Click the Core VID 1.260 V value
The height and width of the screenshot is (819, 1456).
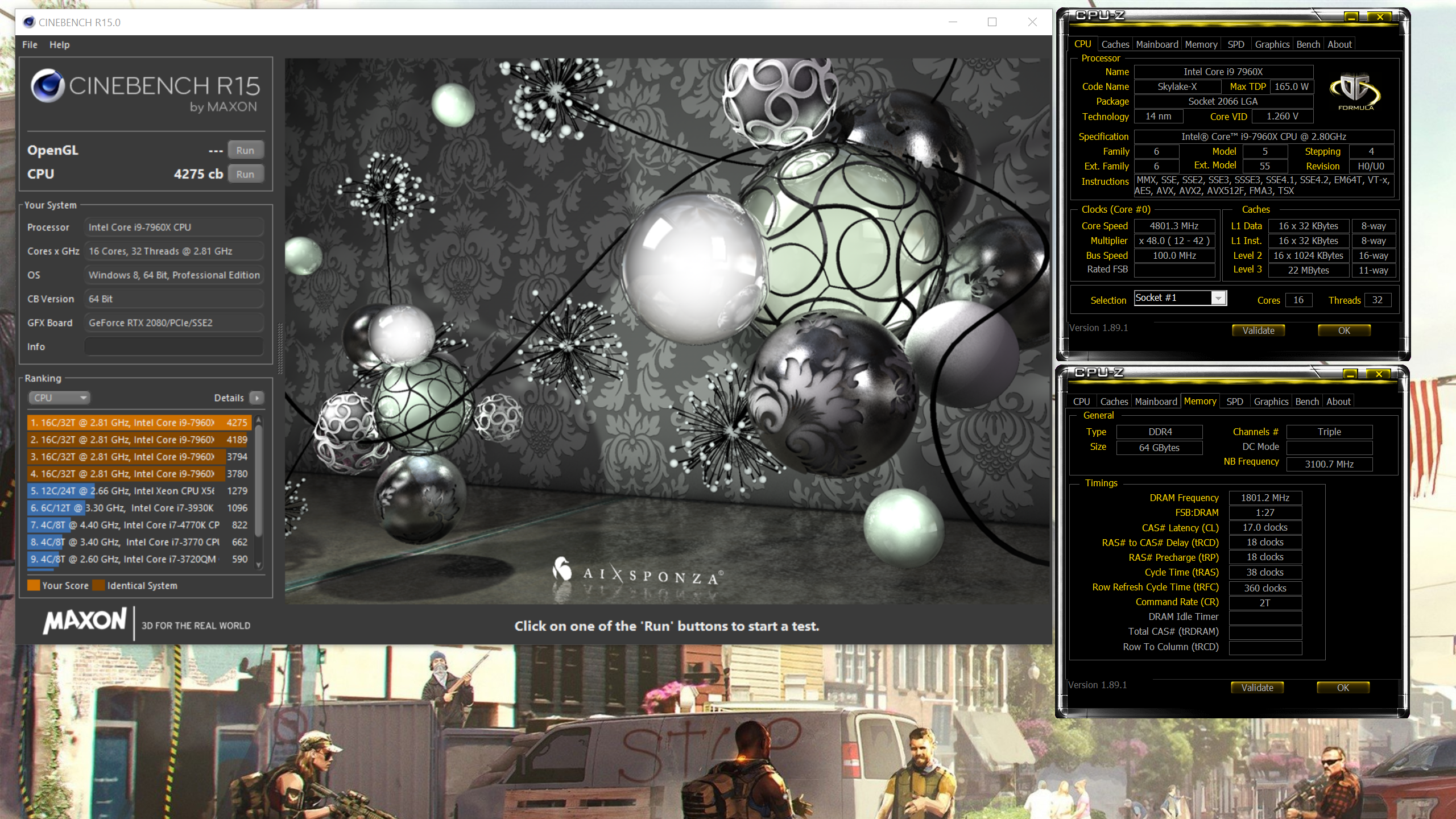(x=1282, y=116)
